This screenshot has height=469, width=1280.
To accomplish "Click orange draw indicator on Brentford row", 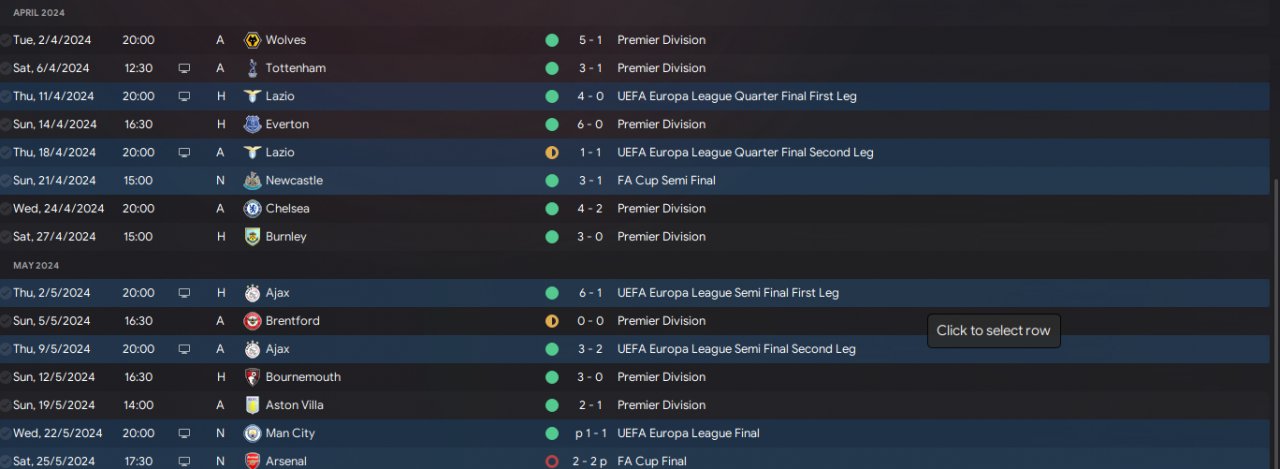I will pos(551,321).
